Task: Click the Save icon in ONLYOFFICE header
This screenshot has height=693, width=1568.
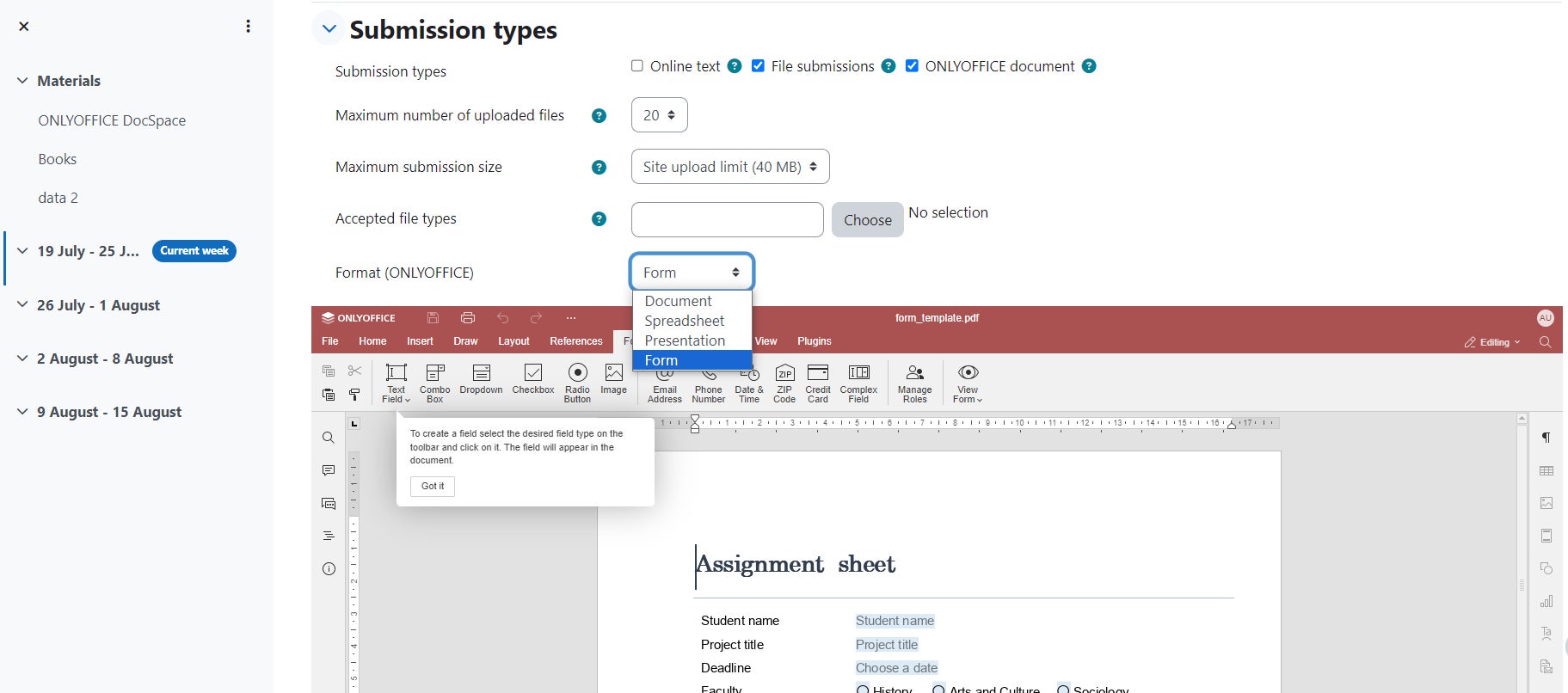Action: pos(433,318)
